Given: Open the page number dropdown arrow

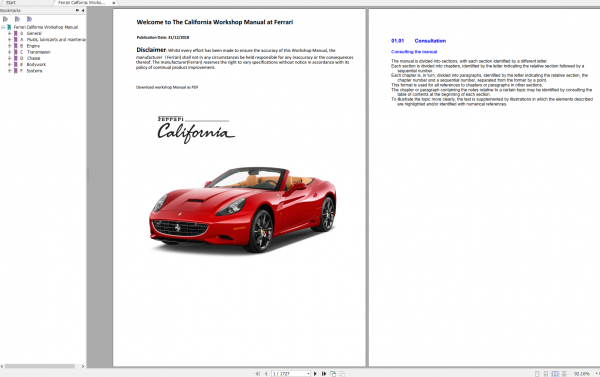Looking at the screenshot, I should 308,374.
